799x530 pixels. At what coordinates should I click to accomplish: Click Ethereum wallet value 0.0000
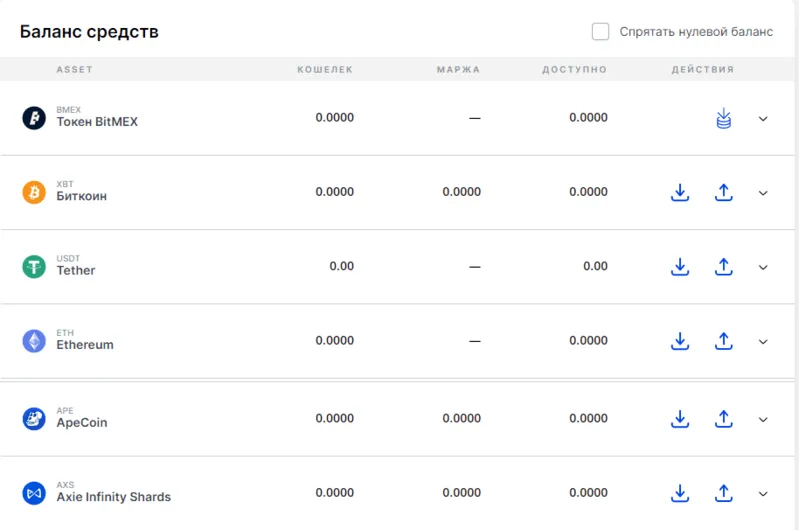(335, 340)
